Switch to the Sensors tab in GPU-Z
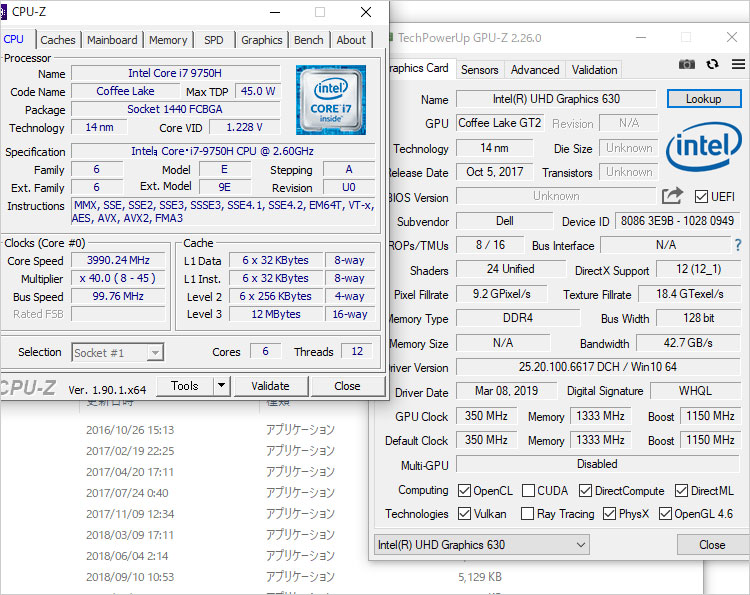Viewport: 750px width, 595px height. [479, 70]
